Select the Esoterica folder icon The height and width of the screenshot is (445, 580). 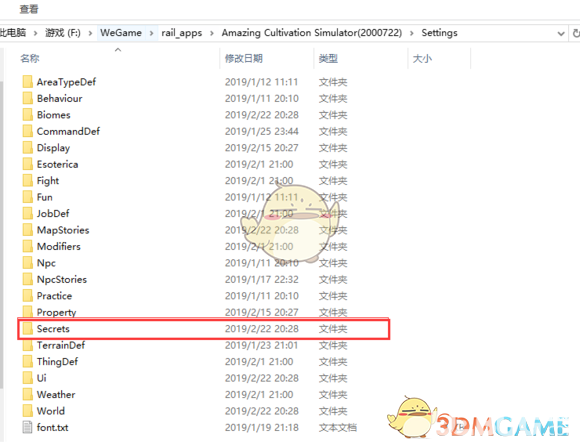pos(27,164)
